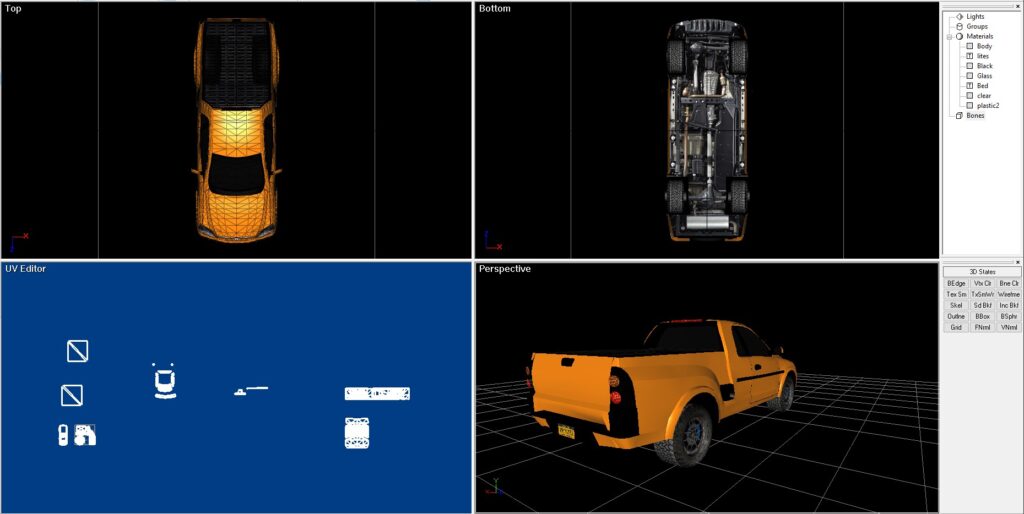Toggle the BSphr display state
This screenshot has height=514, width=1024.
click(x=1008, y=317)
